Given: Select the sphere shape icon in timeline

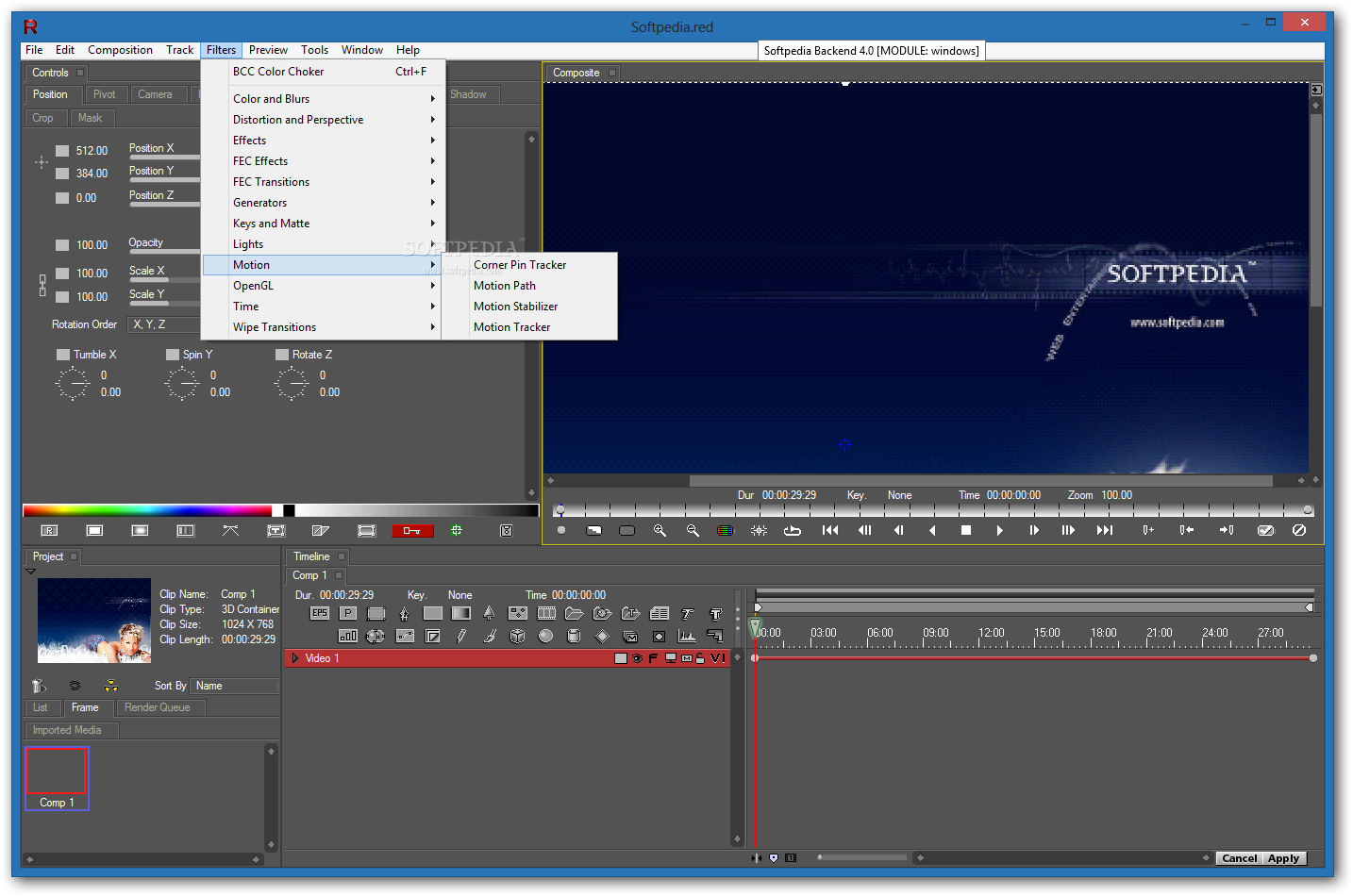Looking at the screenshot, I should pyautogui.click(x=545, y=636).
